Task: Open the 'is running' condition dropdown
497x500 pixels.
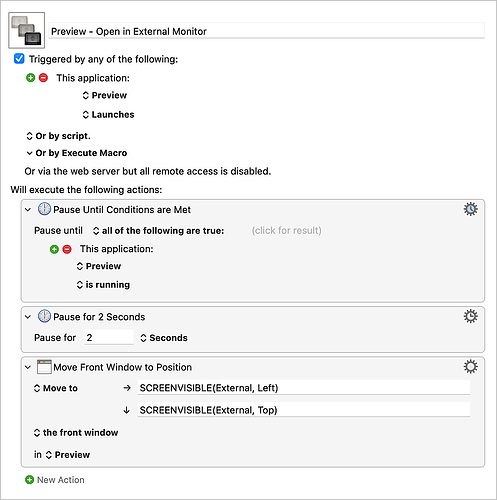Action: click(103, 285)
